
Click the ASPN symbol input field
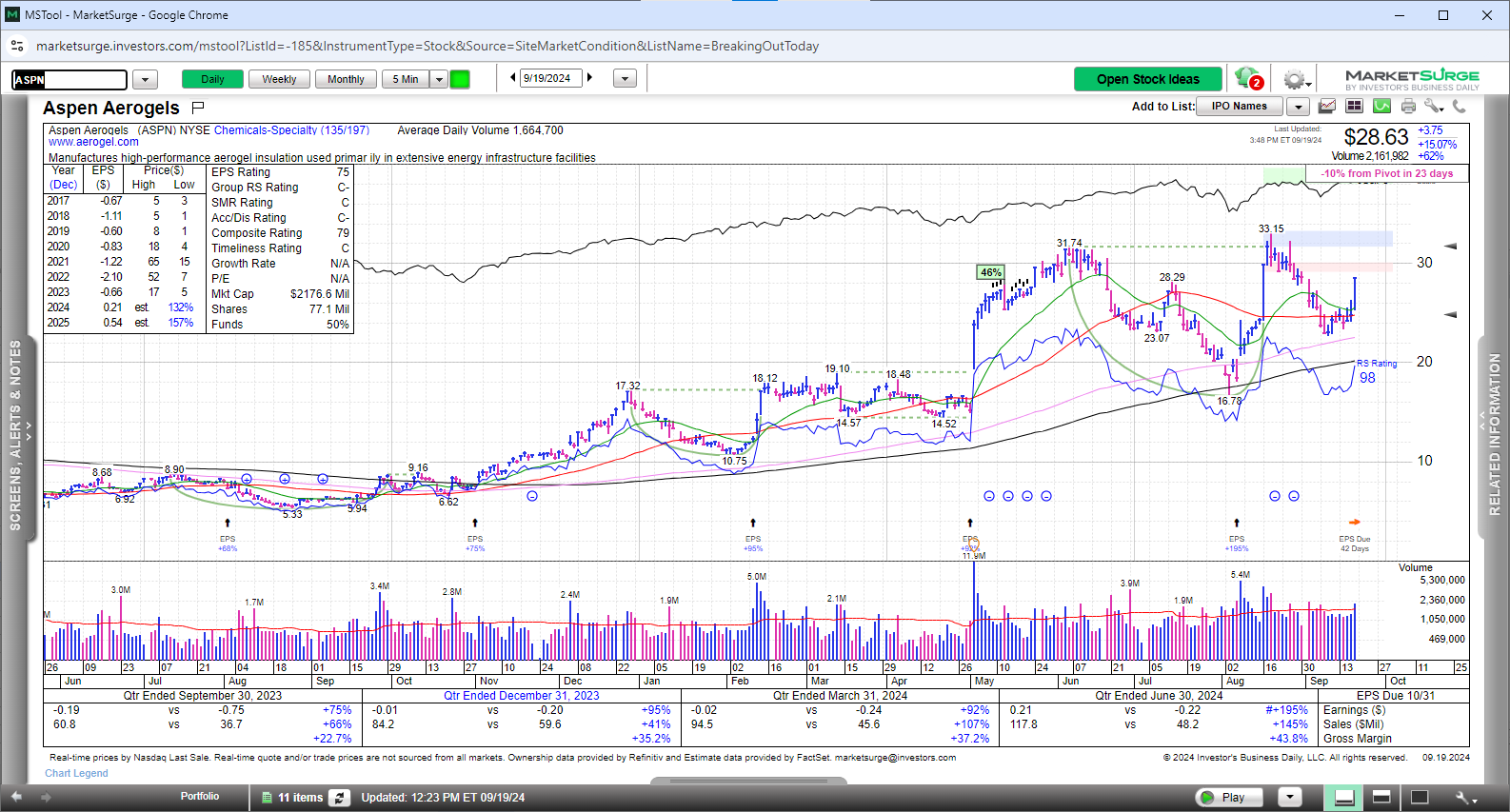[x=70, y=80]
